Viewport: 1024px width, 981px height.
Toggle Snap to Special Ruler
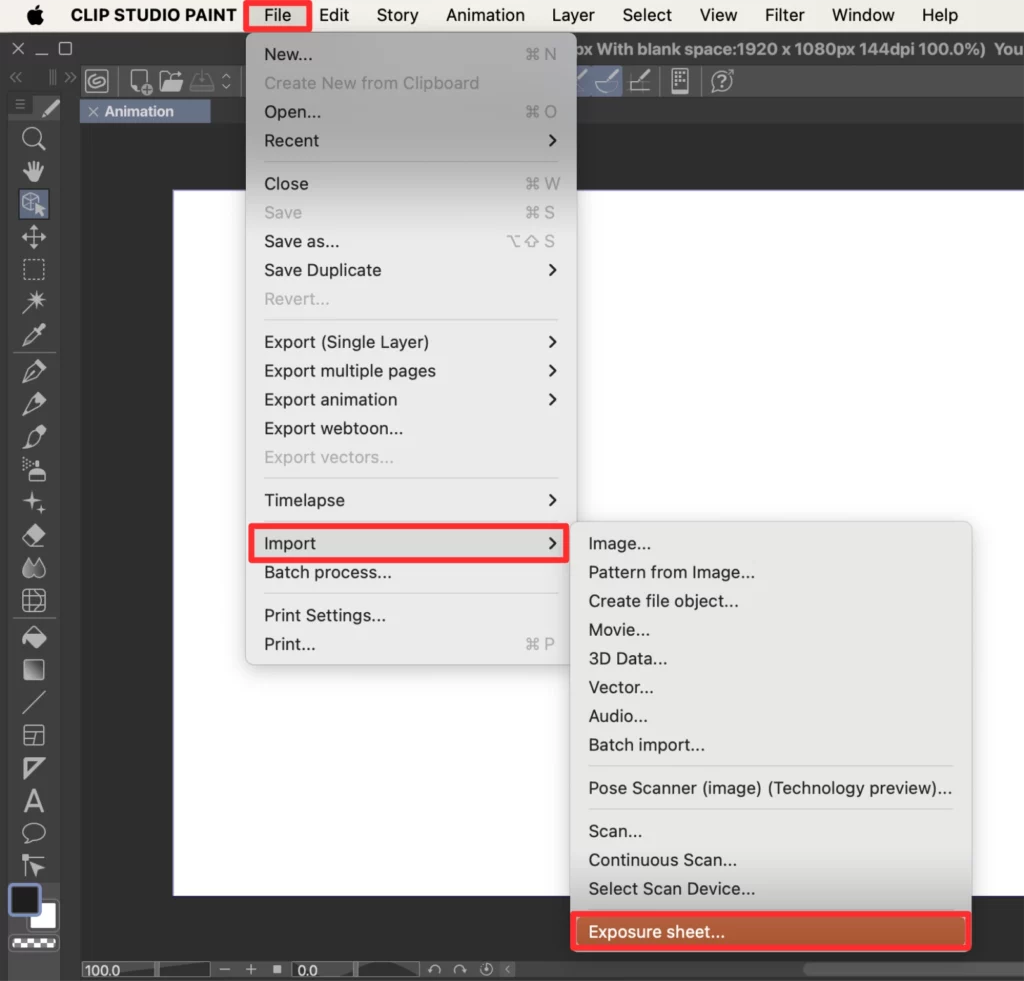[608, 81]
